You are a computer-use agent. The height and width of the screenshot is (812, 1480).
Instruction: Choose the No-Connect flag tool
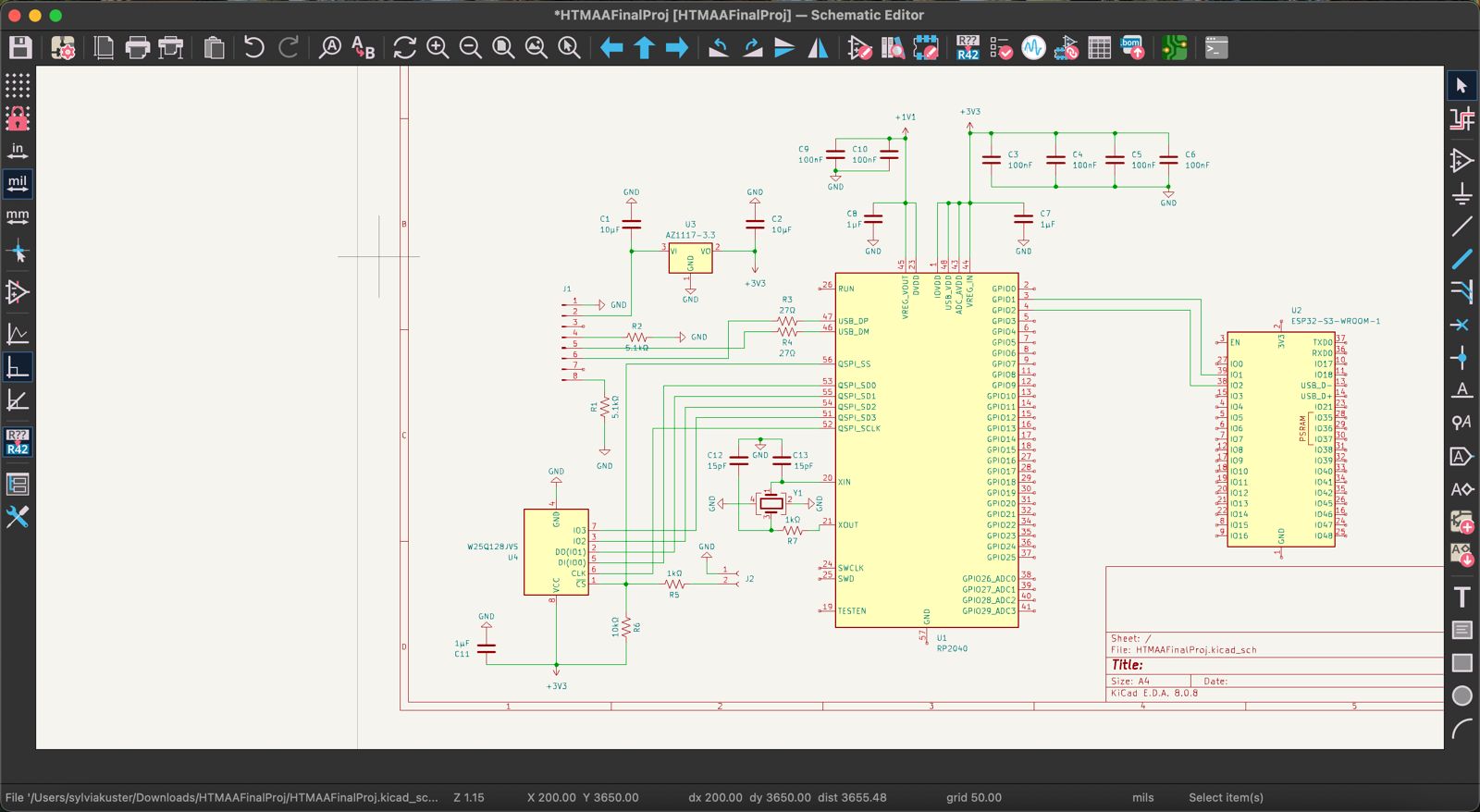pyautogui.click(x=1461, y=325)
